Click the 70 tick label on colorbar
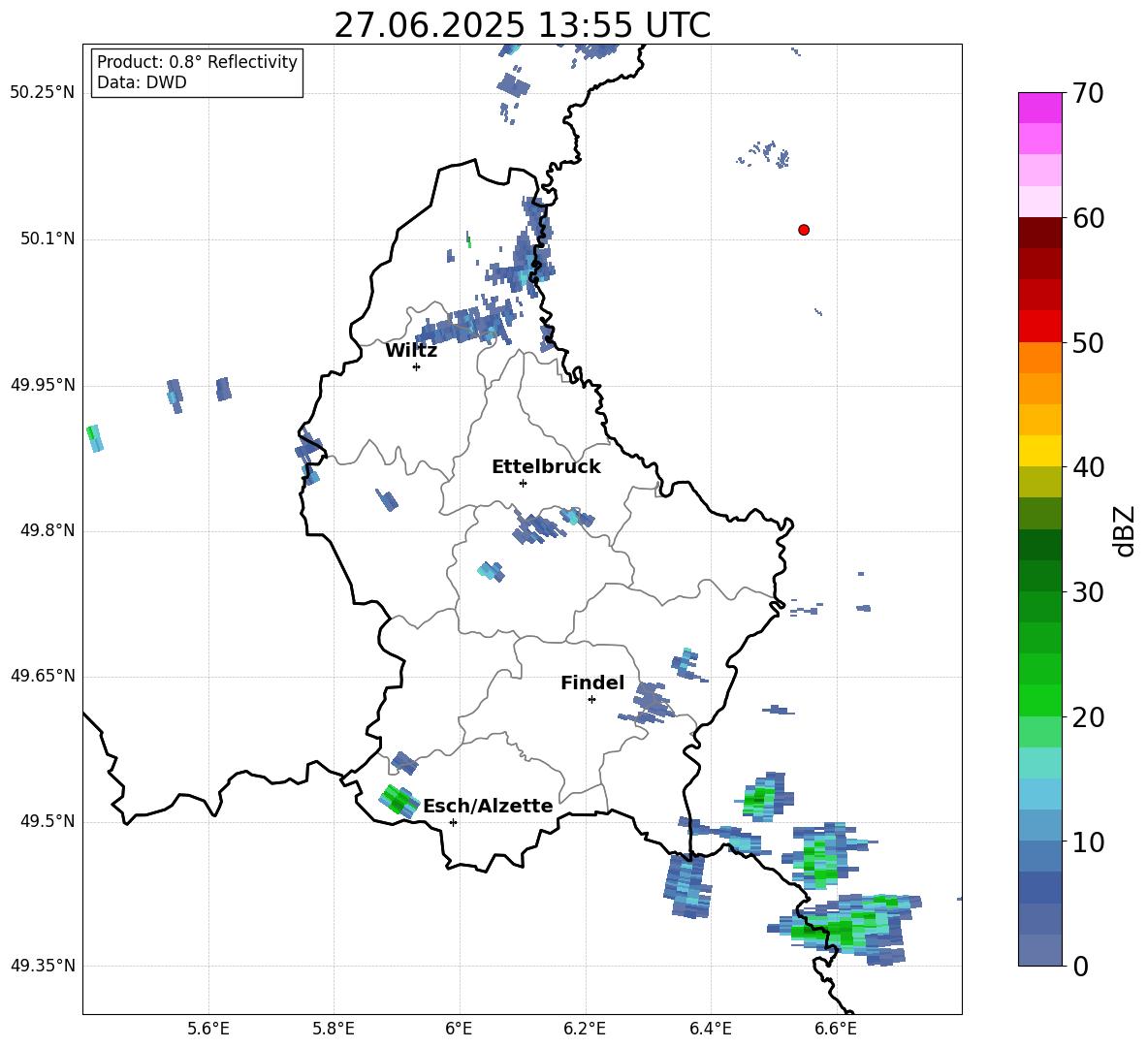The width and height of the screenshot is (1148, 1048). 1087,93
